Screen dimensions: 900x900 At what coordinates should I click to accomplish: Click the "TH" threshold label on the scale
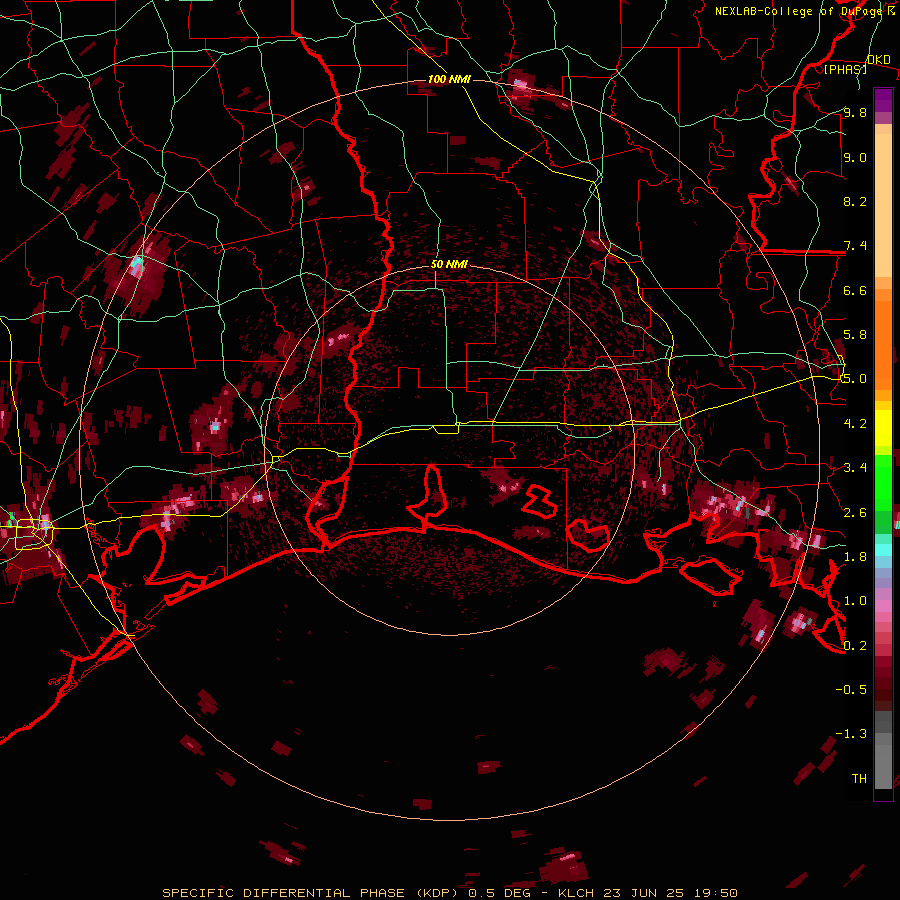point(859,778)
